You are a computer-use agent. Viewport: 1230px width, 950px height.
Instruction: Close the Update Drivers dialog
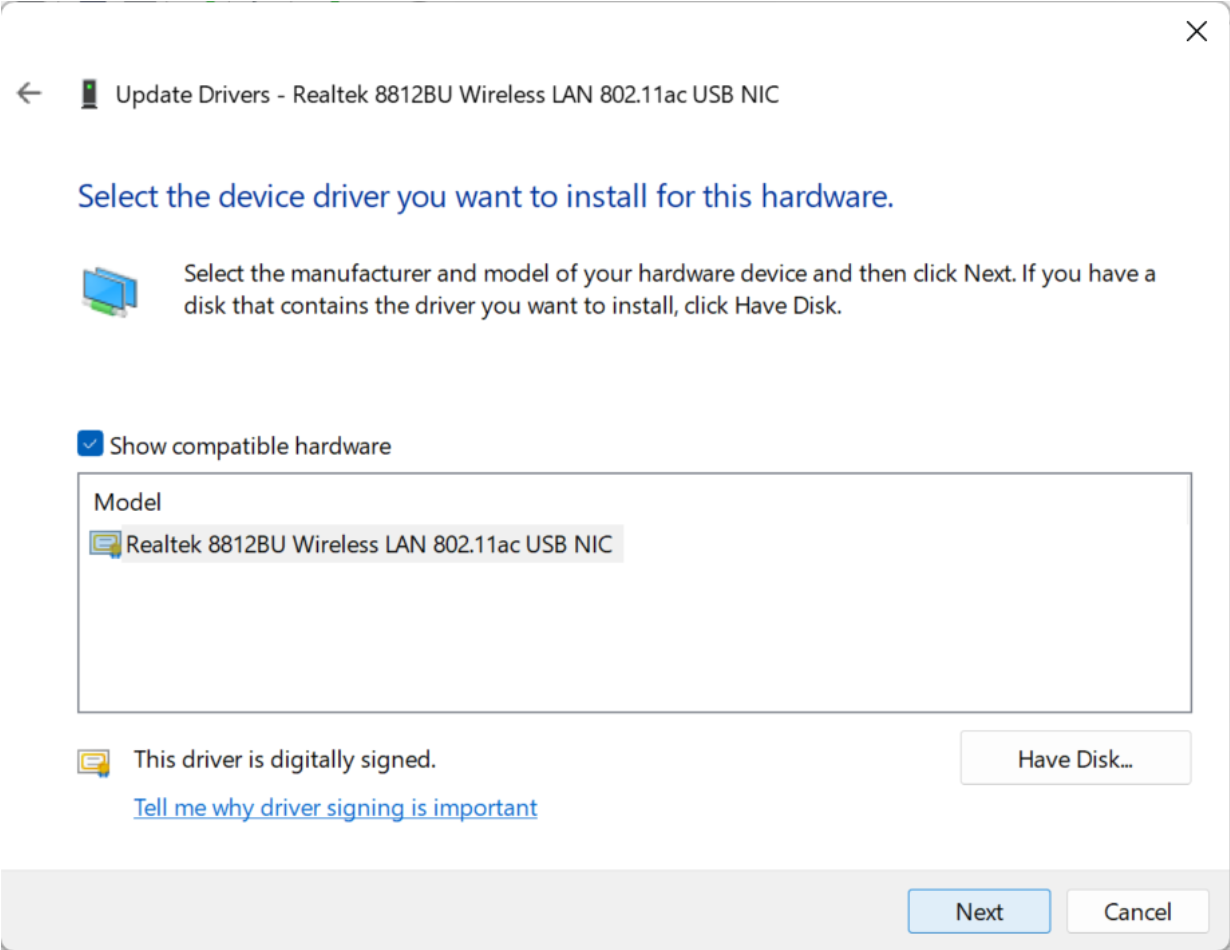[x=1196, y=31]
